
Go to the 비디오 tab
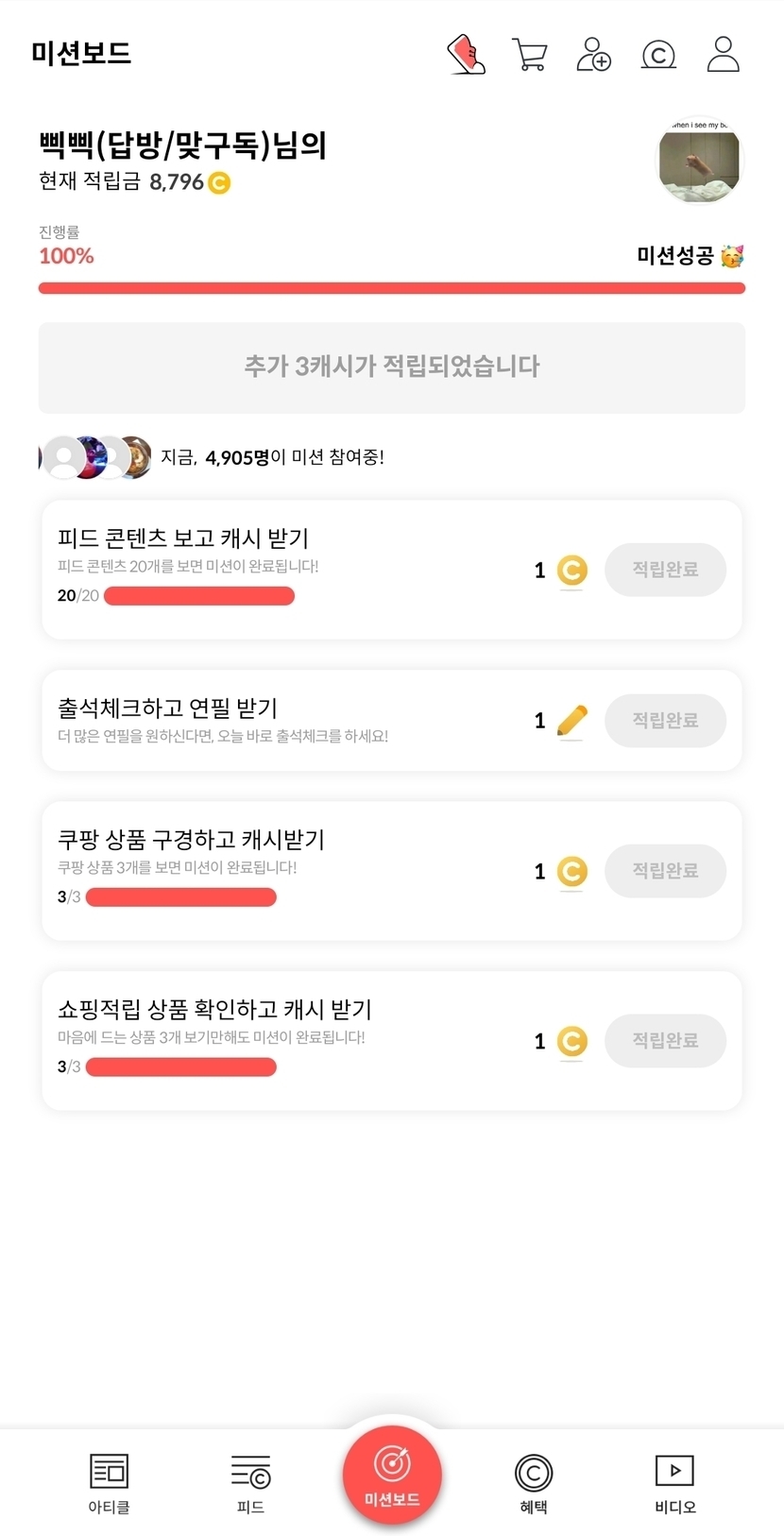(x=674, y=1483)
